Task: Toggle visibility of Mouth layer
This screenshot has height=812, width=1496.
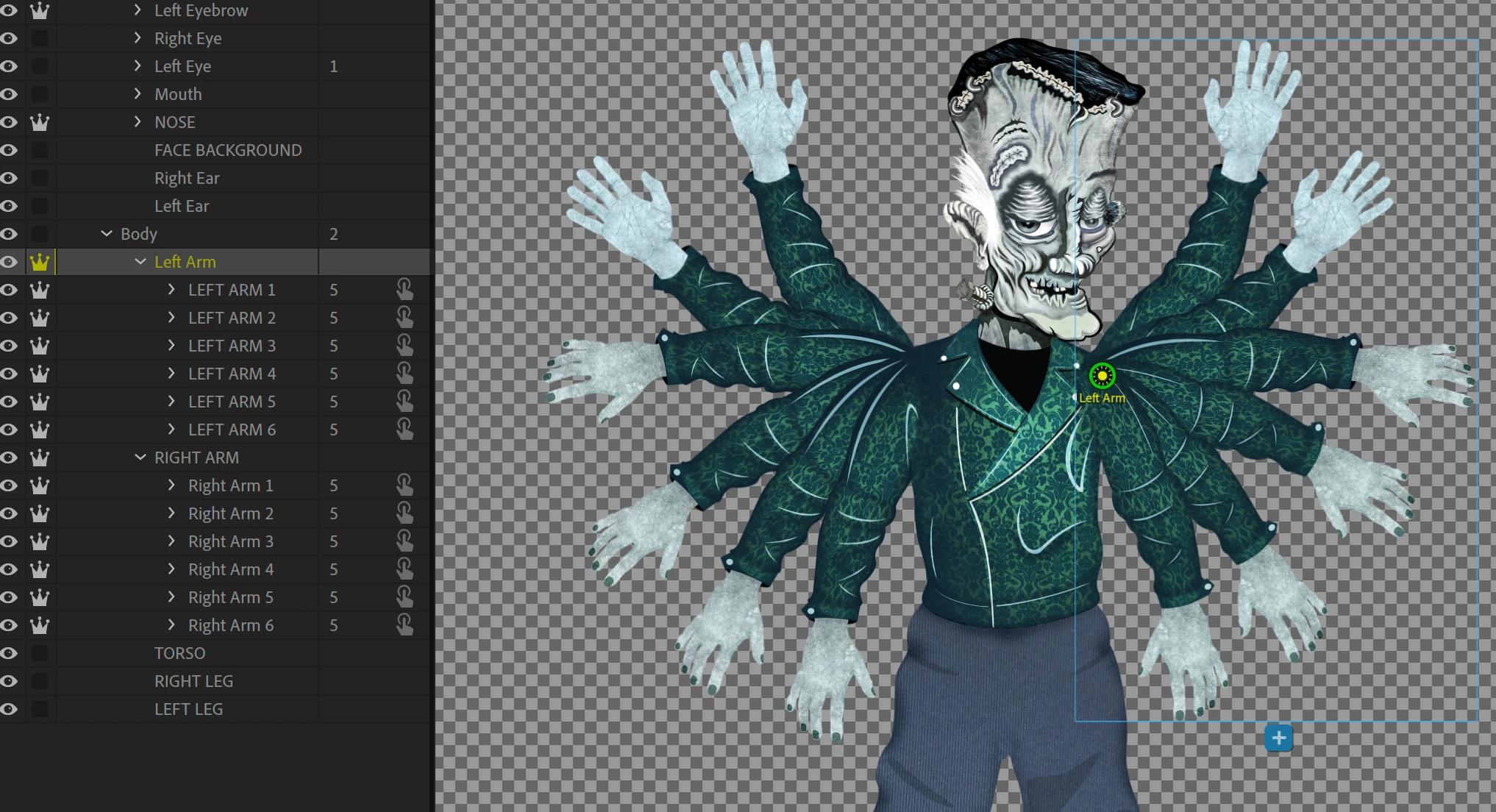Action: (9, 94)
